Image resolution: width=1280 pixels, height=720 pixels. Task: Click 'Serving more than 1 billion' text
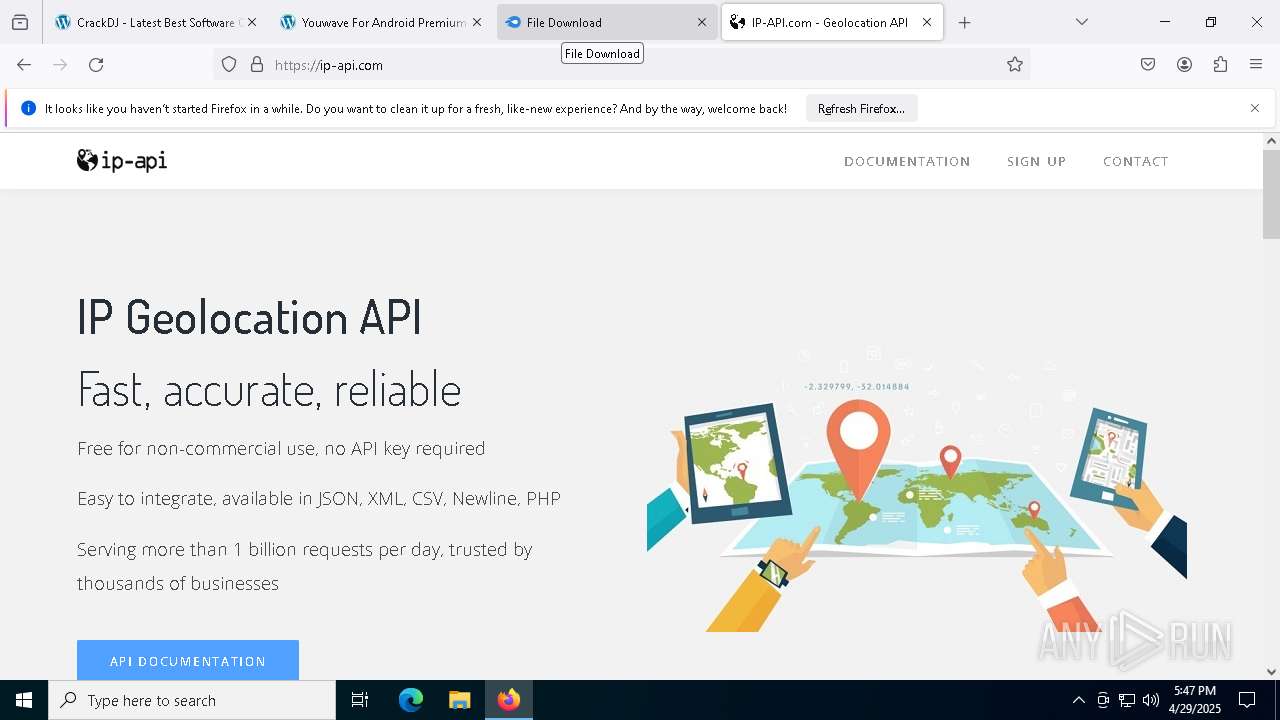[x=305, y=566]
